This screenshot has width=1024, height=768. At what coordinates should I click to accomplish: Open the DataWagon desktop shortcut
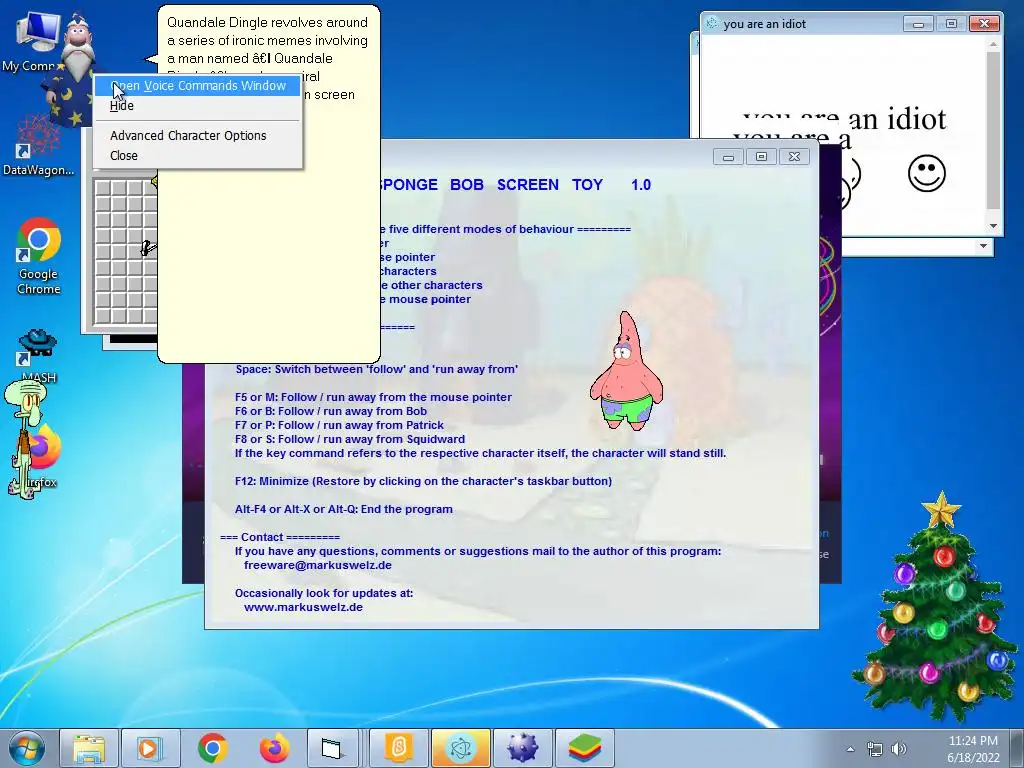38,147
